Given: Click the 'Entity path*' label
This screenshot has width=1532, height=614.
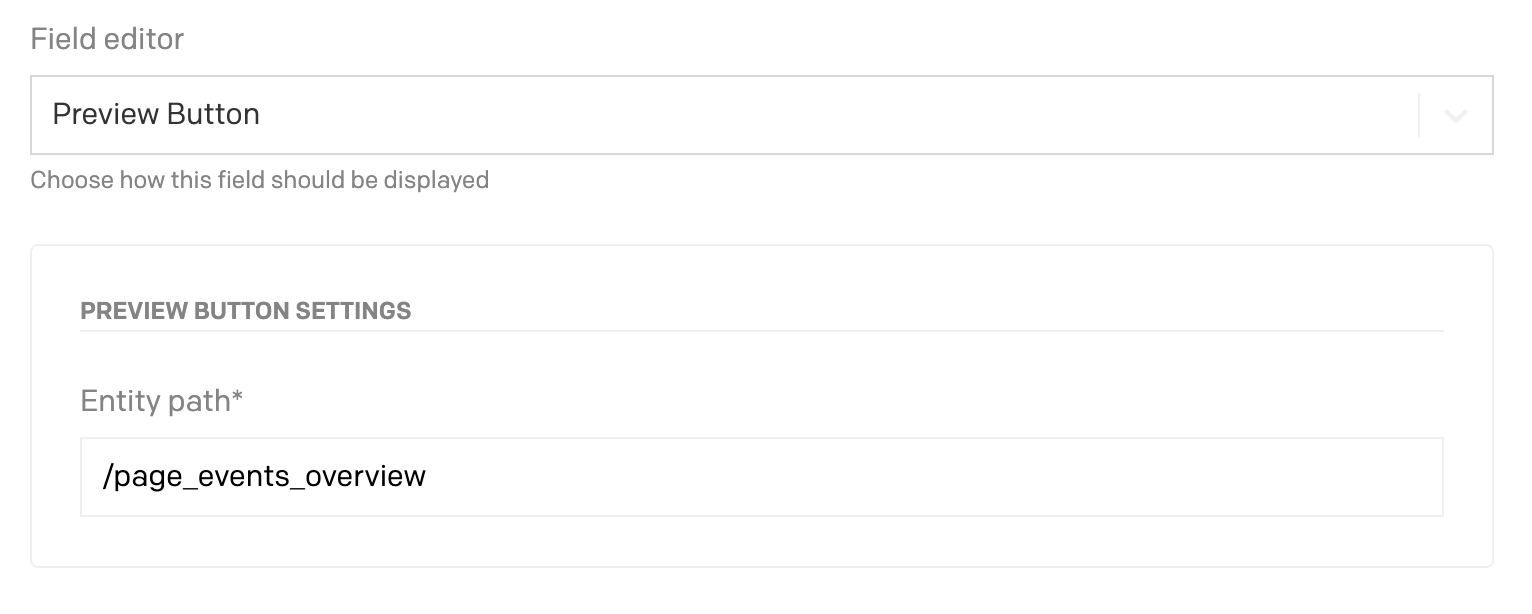Looking at the screenshot, I should 155,401.
